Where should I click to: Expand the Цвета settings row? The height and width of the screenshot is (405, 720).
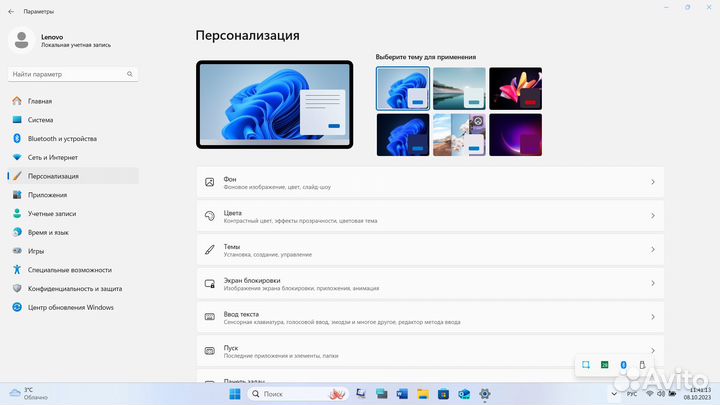click(x=430, y=215)
